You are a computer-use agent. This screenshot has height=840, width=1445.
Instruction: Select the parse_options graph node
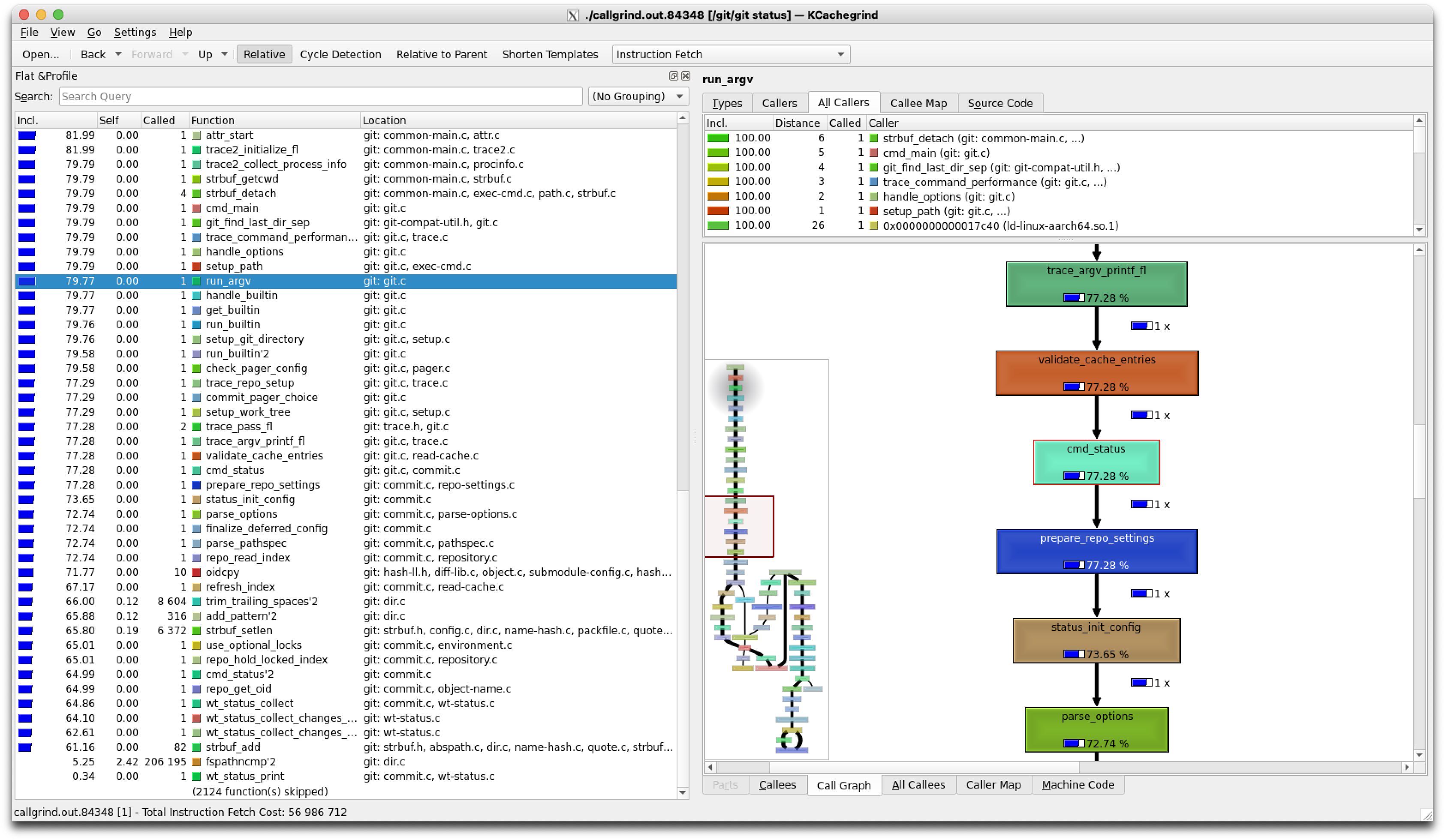tap(1096, 729)
